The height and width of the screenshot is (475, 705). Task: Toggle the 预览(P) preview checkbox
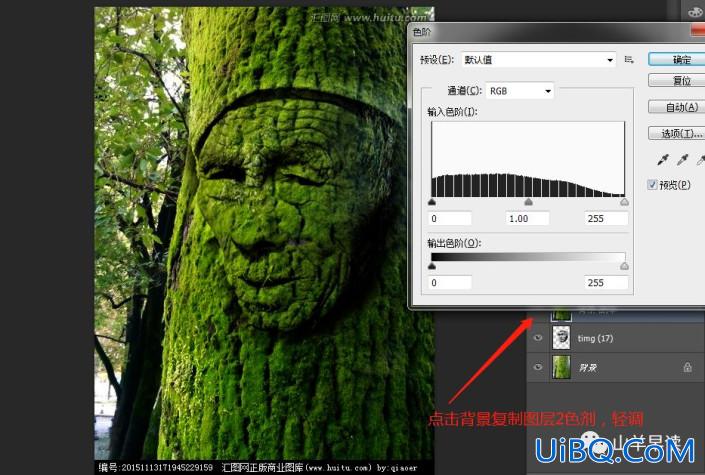pos(652,184)
